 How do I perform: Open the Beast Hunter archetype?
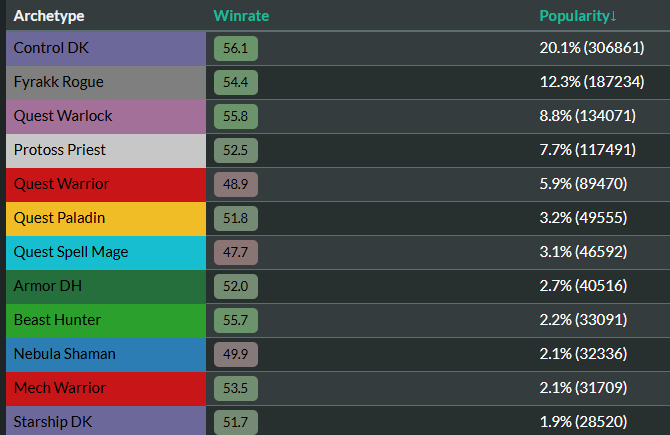click(57, 320)
